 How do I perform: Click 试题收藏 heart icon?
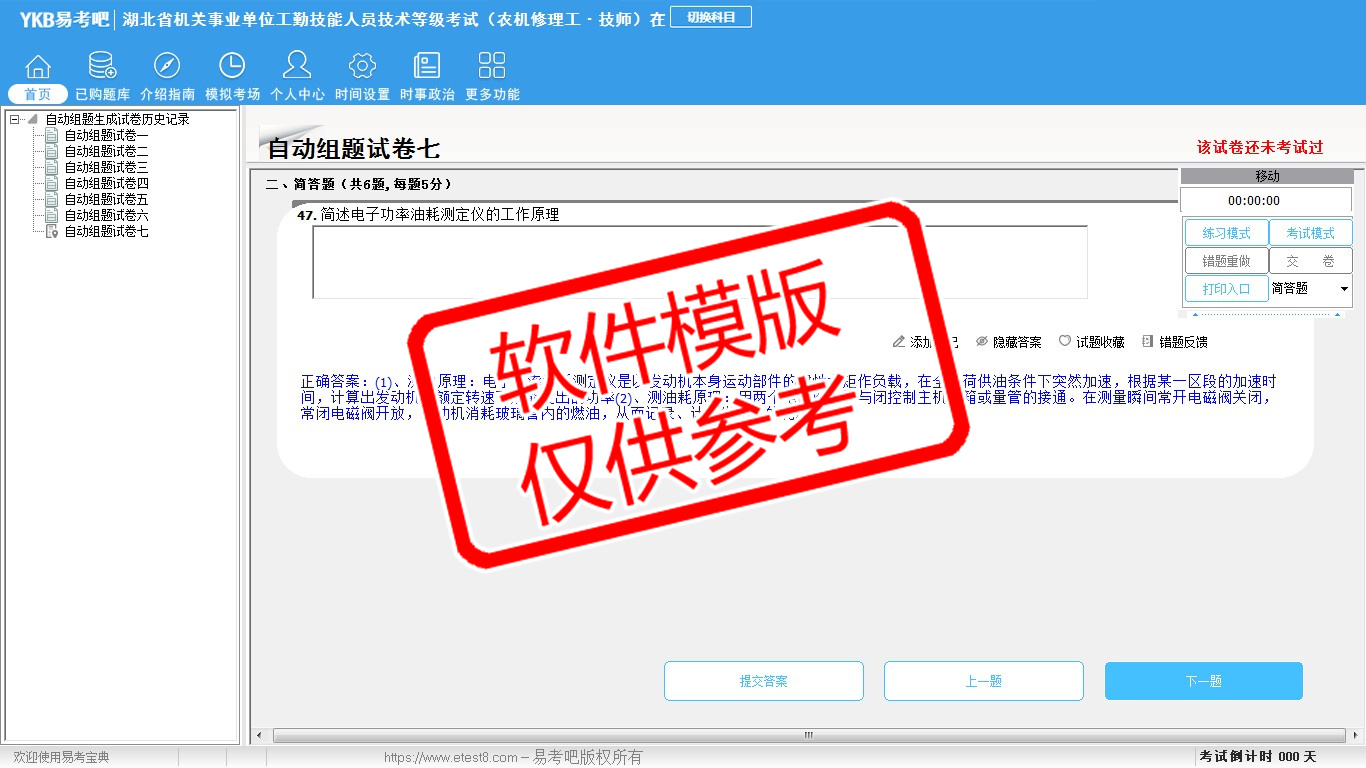1065,342
